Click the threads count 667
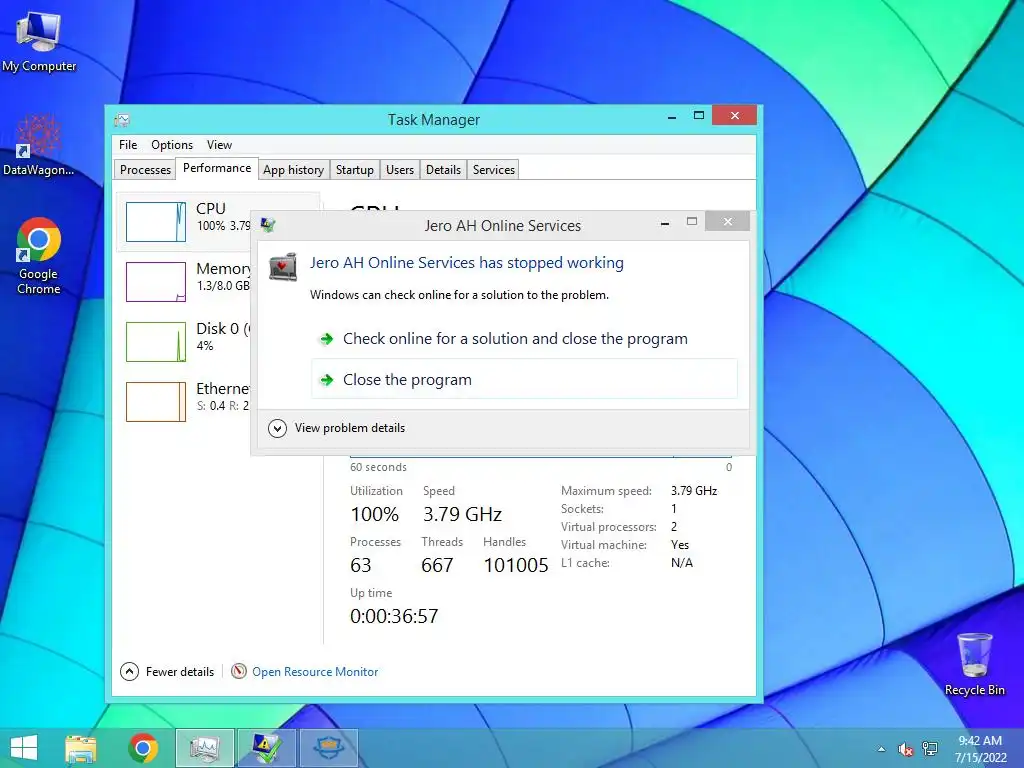1024x768 pixels. (x=437, y=565)
